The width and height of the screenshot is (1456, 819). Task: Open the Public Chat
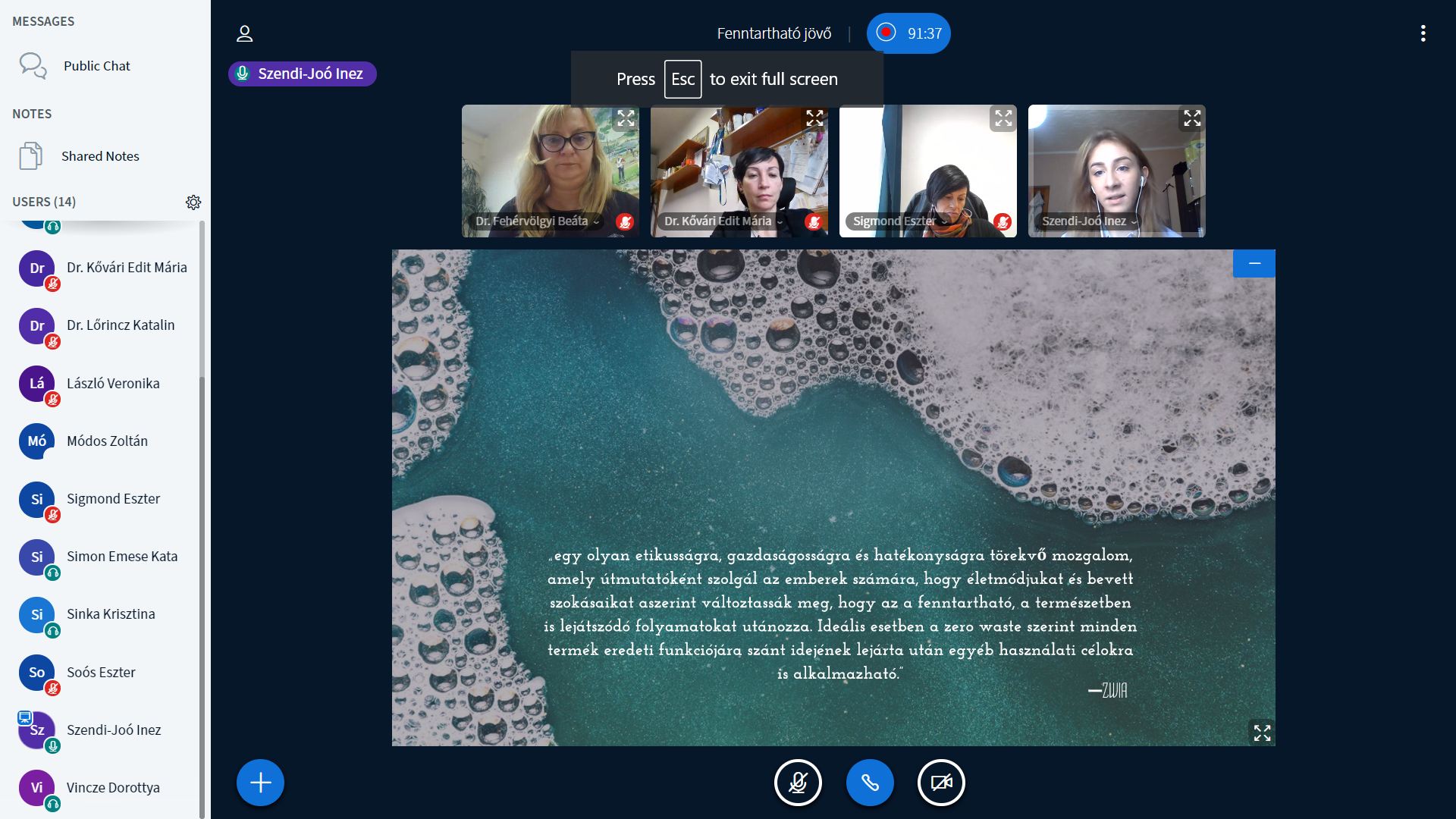(x=96, y=66)
